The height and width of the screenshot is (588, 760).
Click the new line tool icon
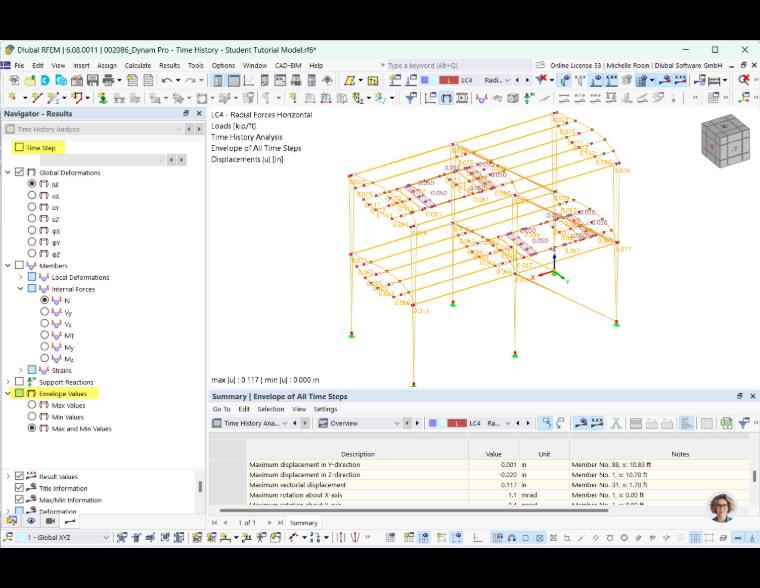click(37, 98)
